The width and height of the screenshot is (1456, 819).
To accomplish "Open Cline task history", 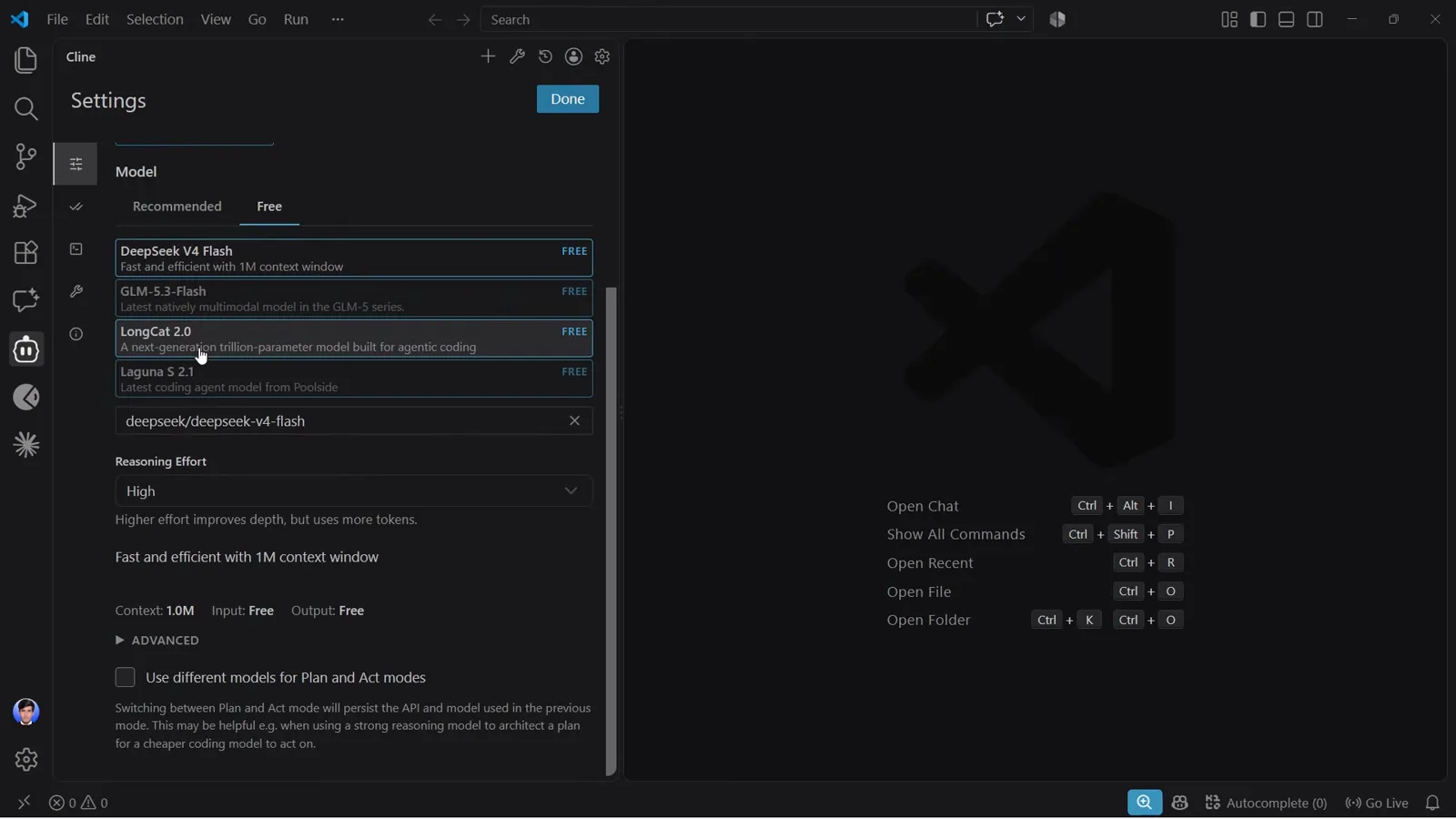I will point(546,56).
